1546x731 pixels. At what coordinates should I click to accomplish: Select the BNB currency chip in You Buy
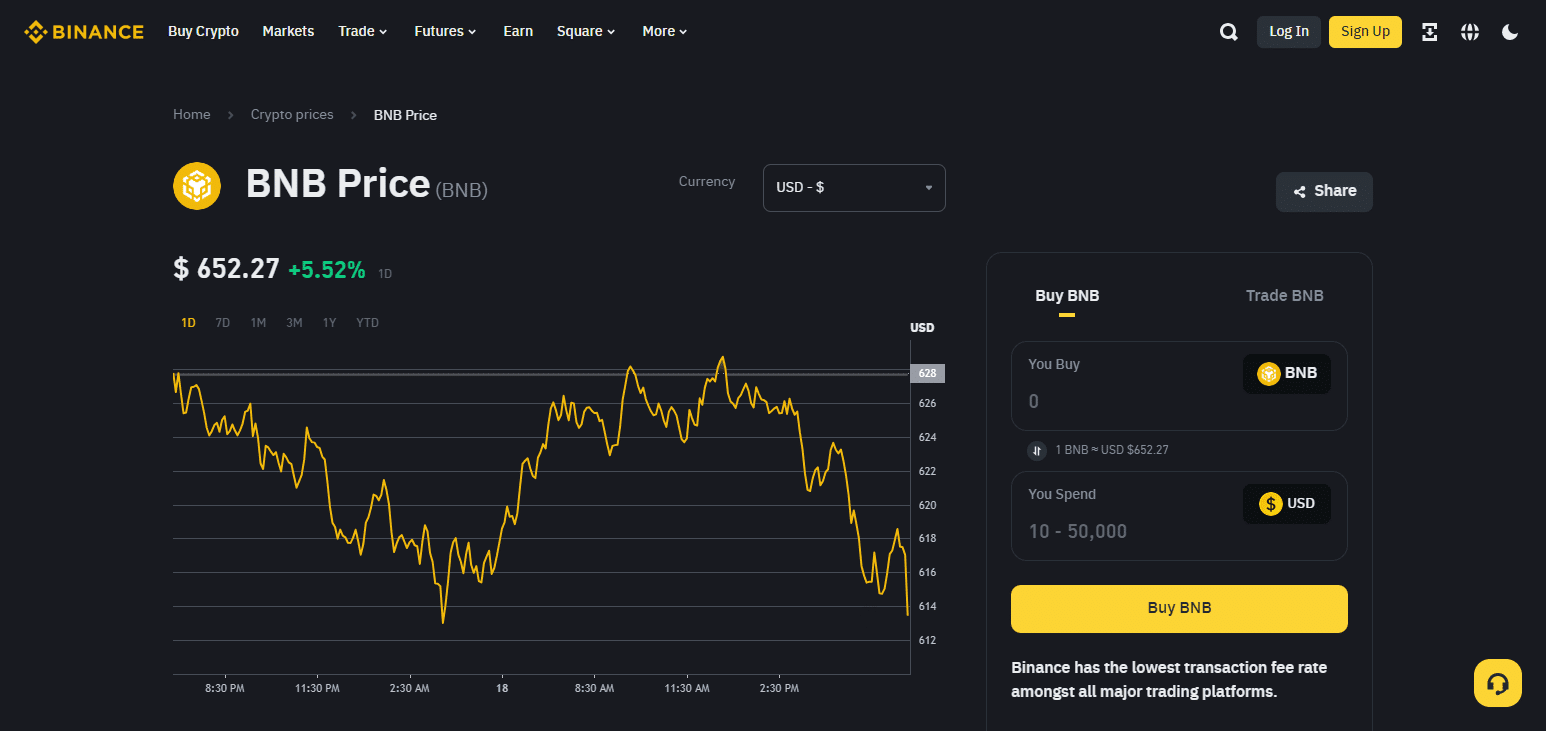tap(1287, 374)
